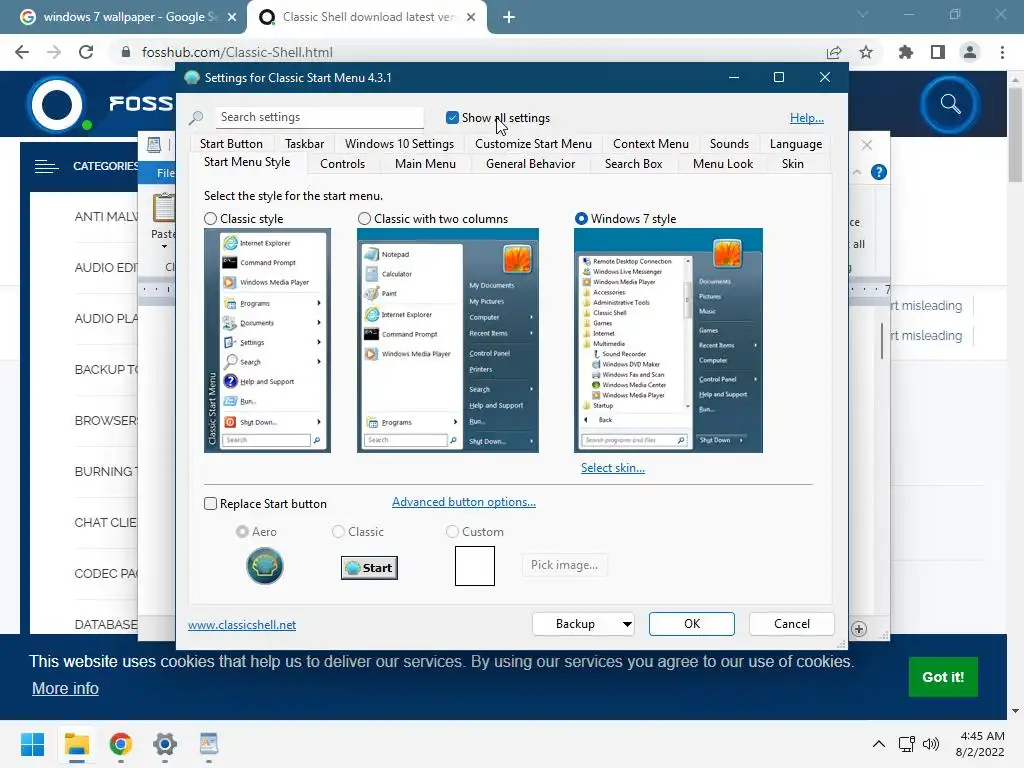This screenshot has height=768, width=1024.
Task: Open Chrome extensions puzzle icon
Action: [906, 52]
